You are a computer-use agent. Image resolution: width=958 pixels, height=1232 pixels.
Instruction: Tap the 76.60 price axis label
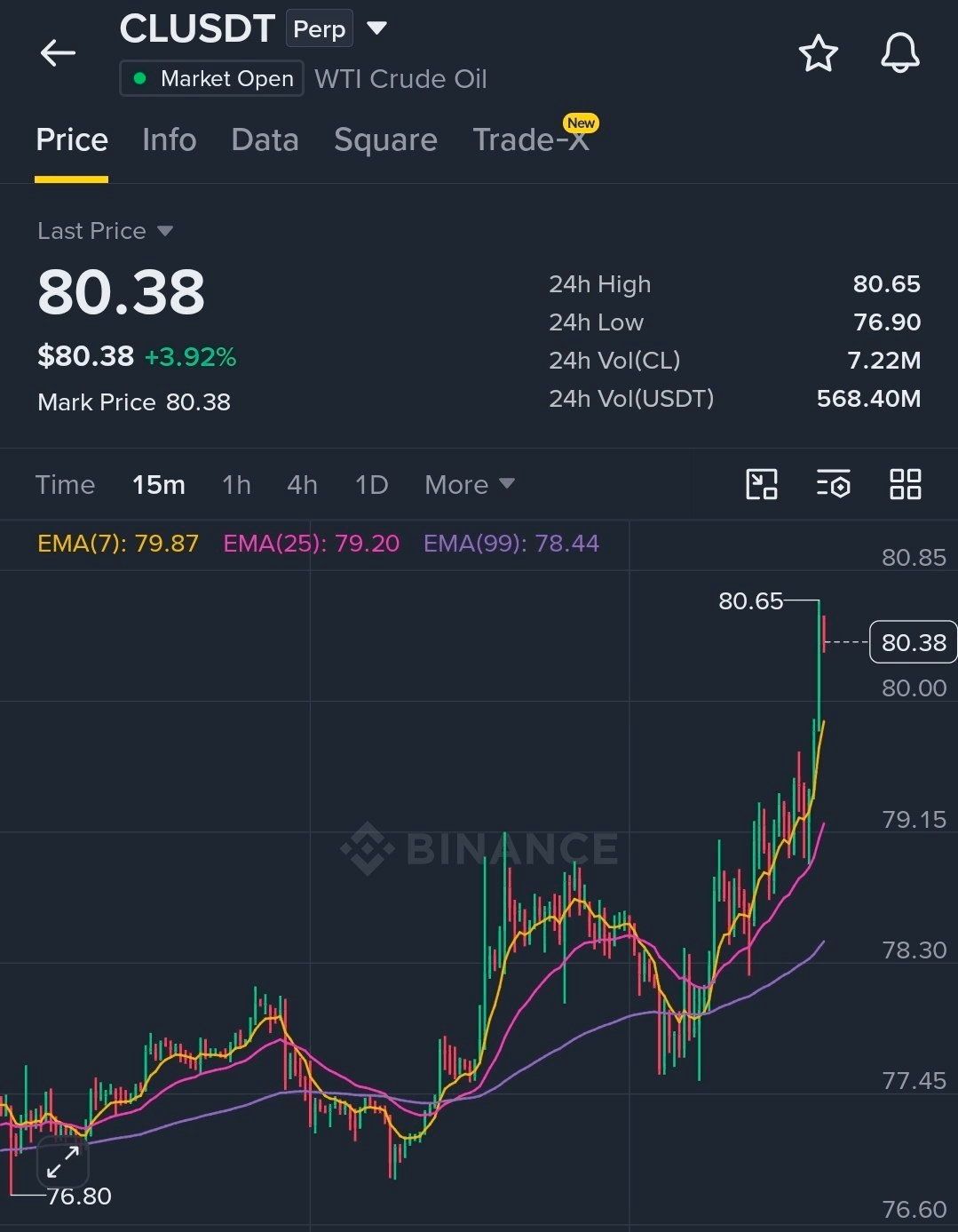[914, 1209]
